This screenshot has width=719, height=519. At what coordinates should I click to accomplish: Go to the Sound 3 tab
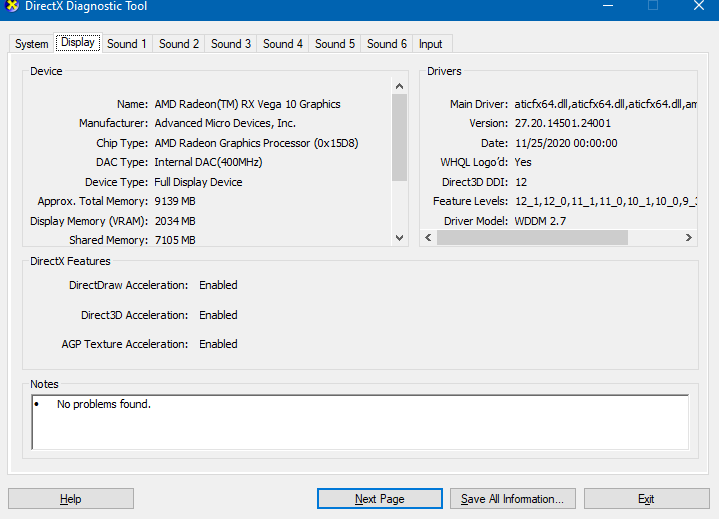coord(231,44)
